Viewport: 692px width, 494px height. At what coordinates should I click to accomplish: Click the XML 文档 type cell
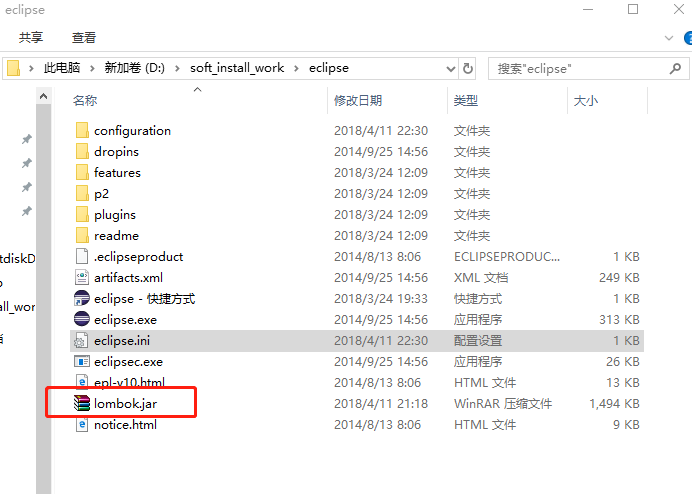[x=481, y=277]
